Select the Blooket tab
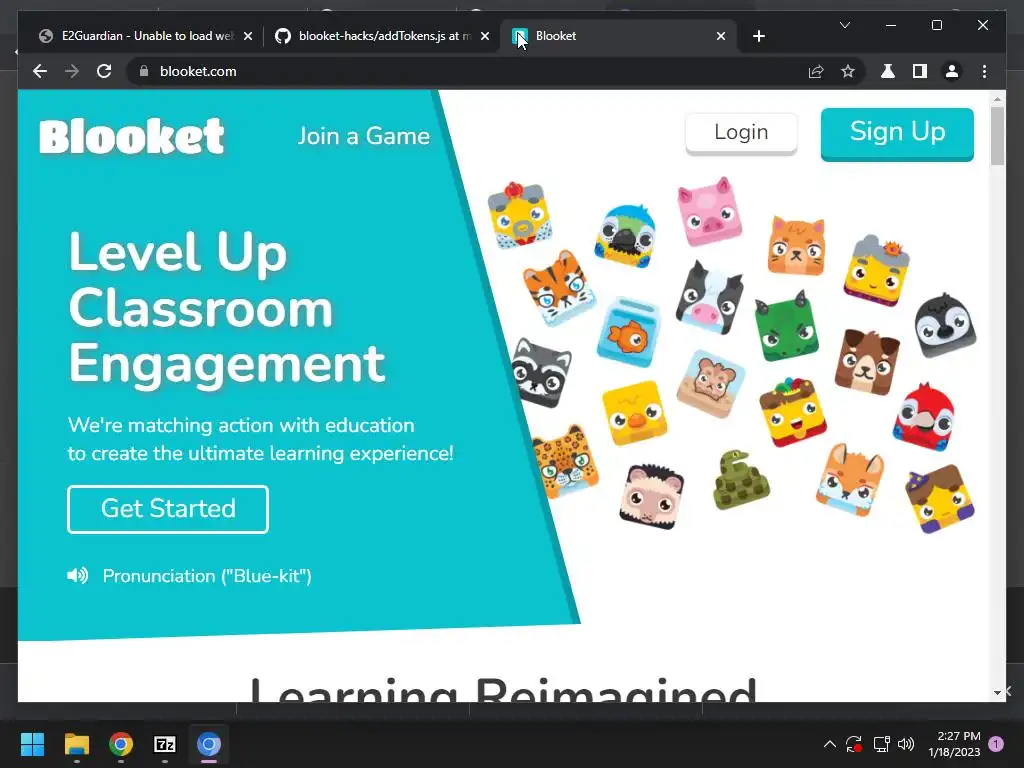 pos(618,36)
